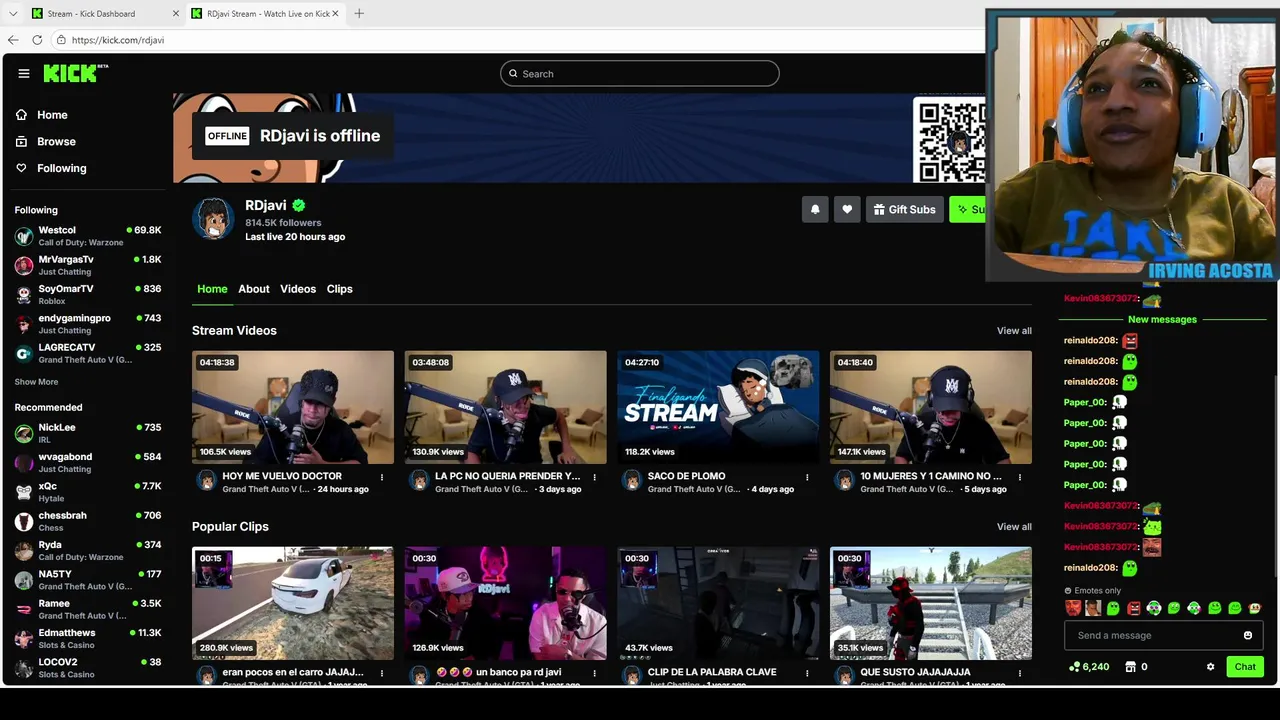View all Stream Videos
The width and height of the screenshot is (1280, 720).
(x=1014, y=331)
